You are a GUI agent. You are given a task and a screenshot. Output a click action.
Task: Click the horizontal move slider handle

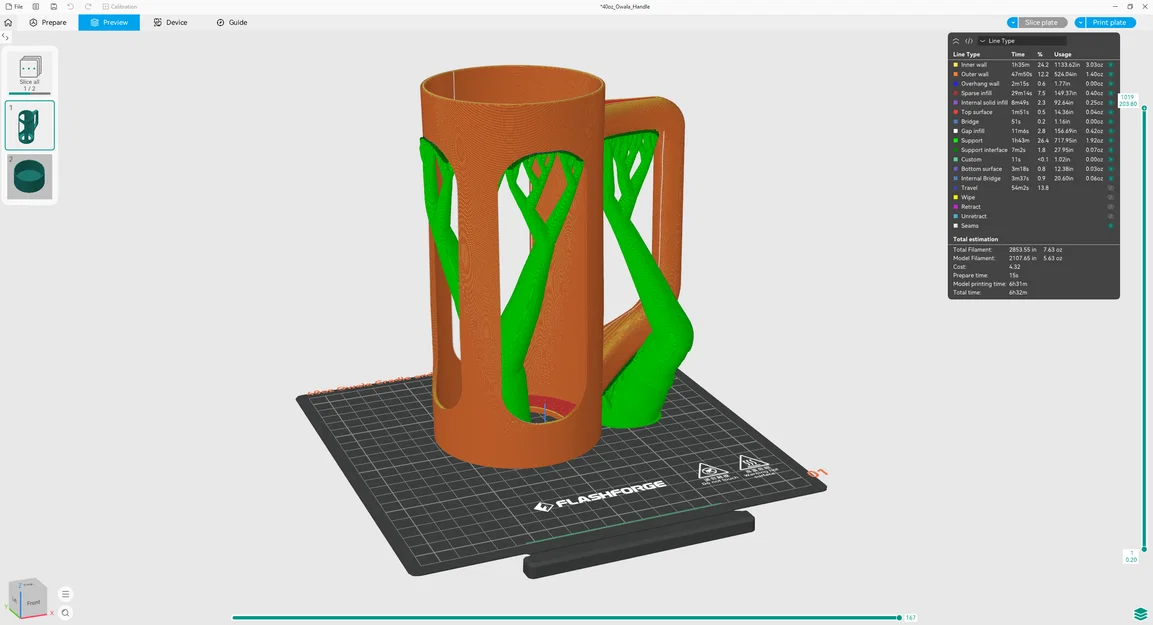click(x=899, y=618)
